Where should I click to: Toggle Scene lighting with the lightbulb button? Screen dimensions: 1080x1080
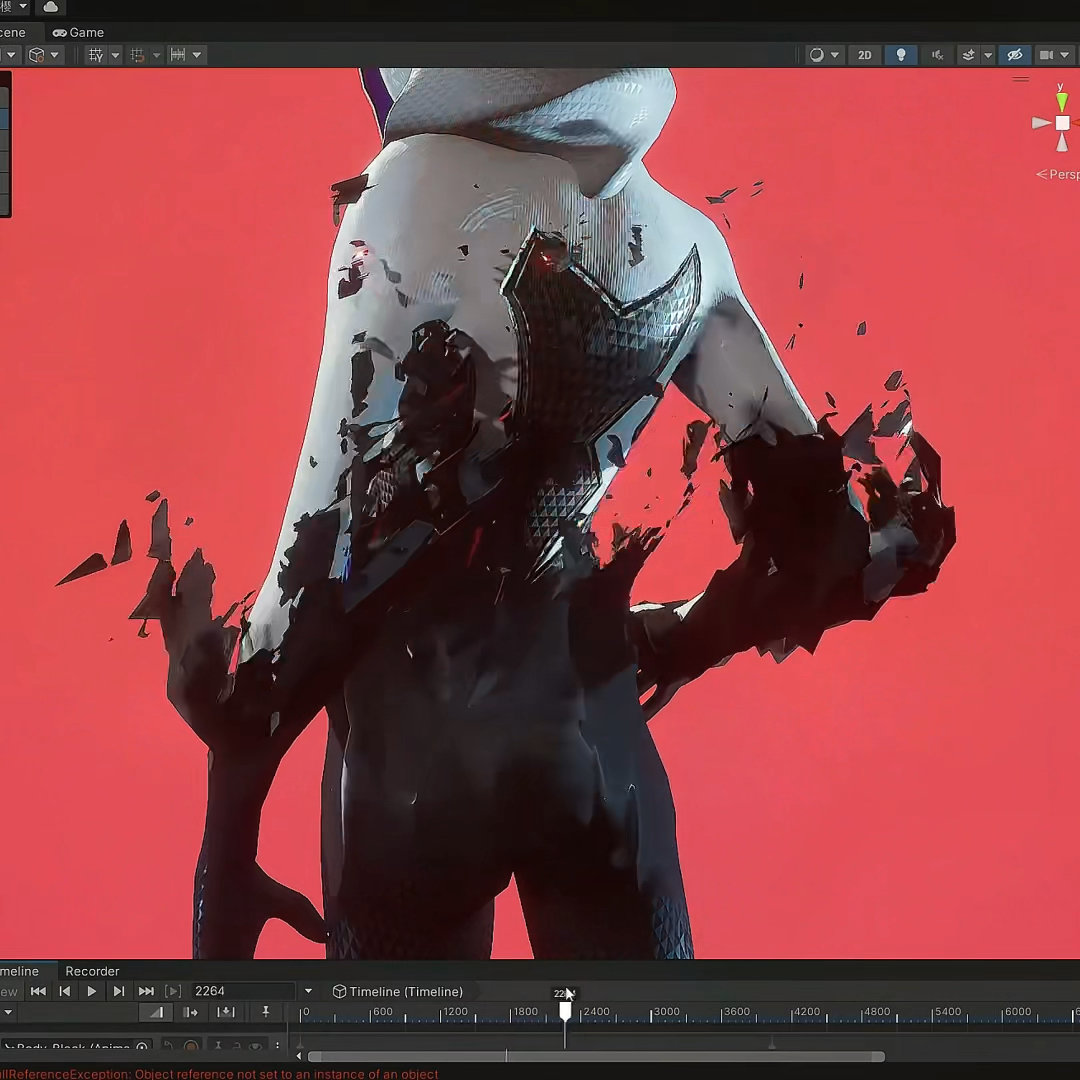click(x=901, y=55)
